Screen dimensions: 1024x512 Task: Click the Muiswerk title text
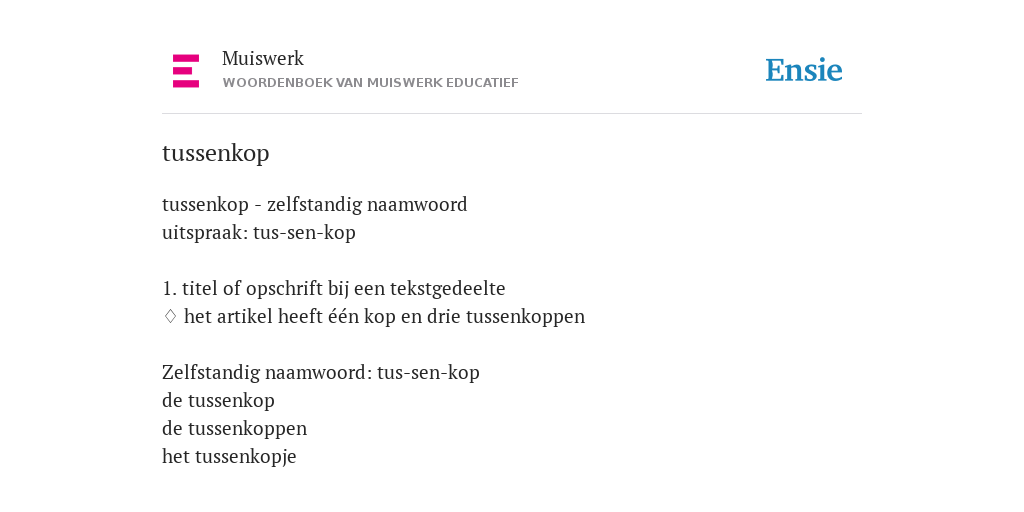tap(263, 58)
